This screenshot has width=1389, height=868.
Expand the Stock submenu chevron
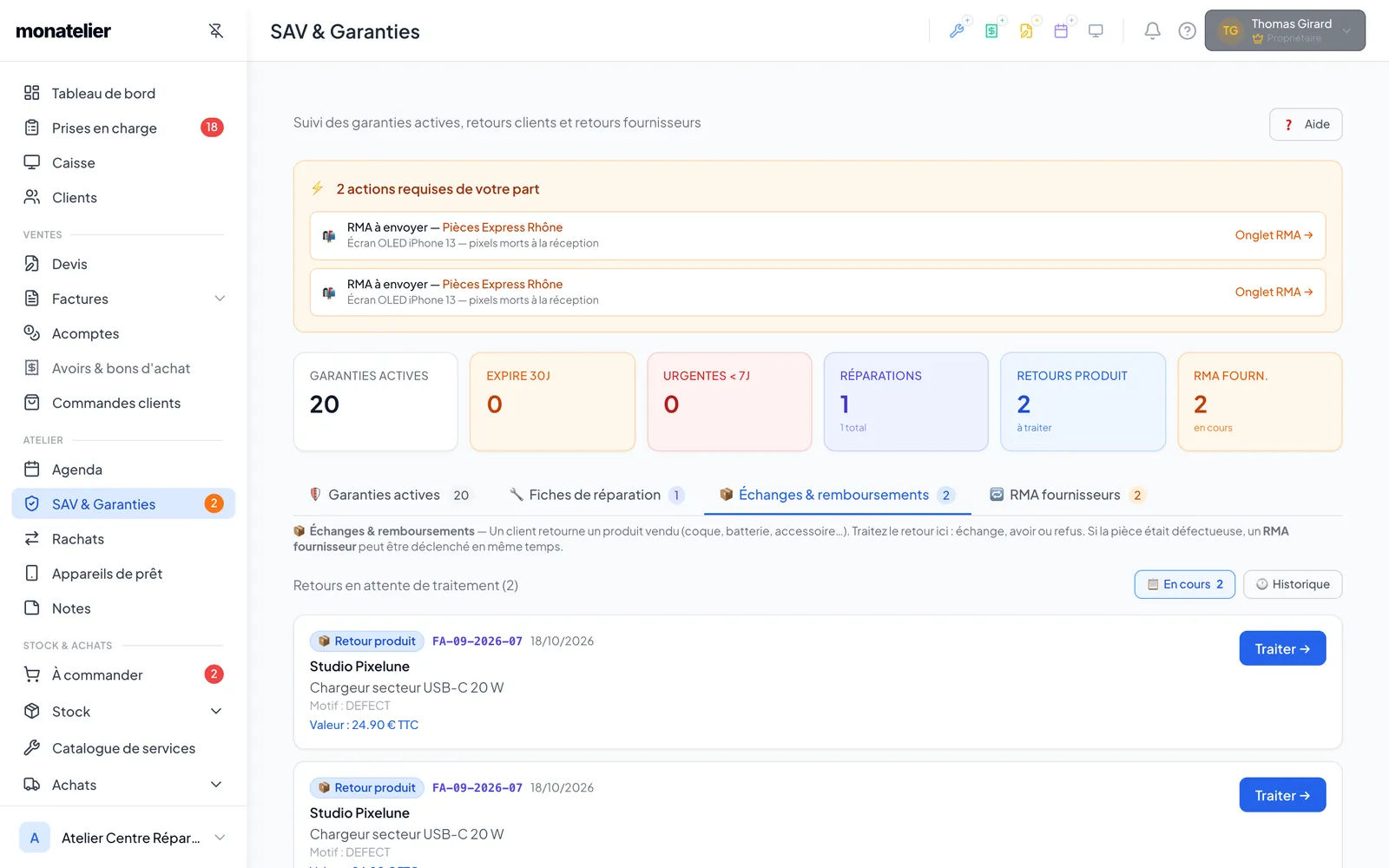click(x=216, y=712)
